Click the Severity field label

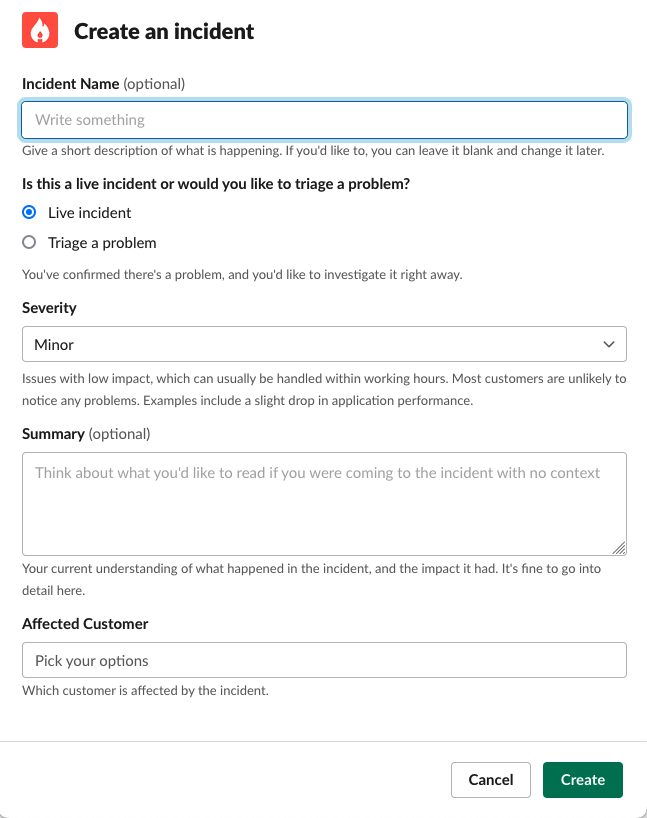[x=49, y=308]
